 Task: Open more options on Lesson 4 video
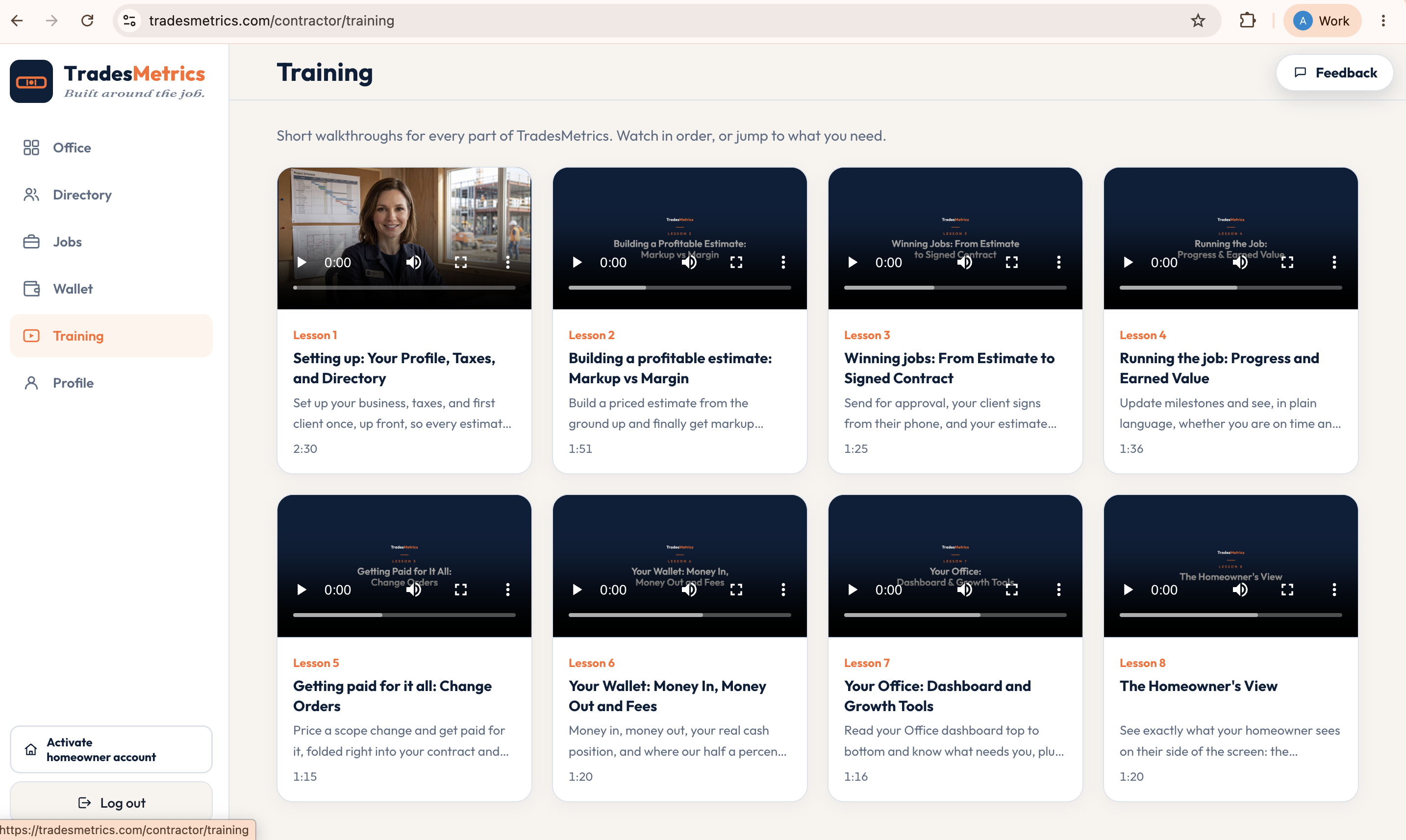click(x=1334, y=262)
